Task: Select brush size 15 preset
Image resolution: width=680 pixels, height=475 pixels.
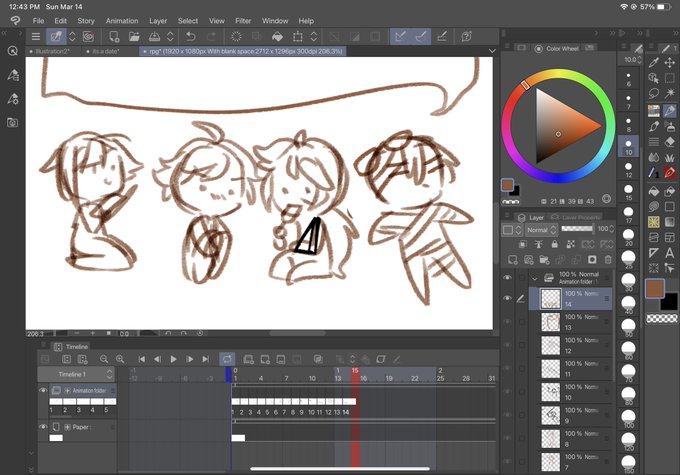Action: click(628, 192)
